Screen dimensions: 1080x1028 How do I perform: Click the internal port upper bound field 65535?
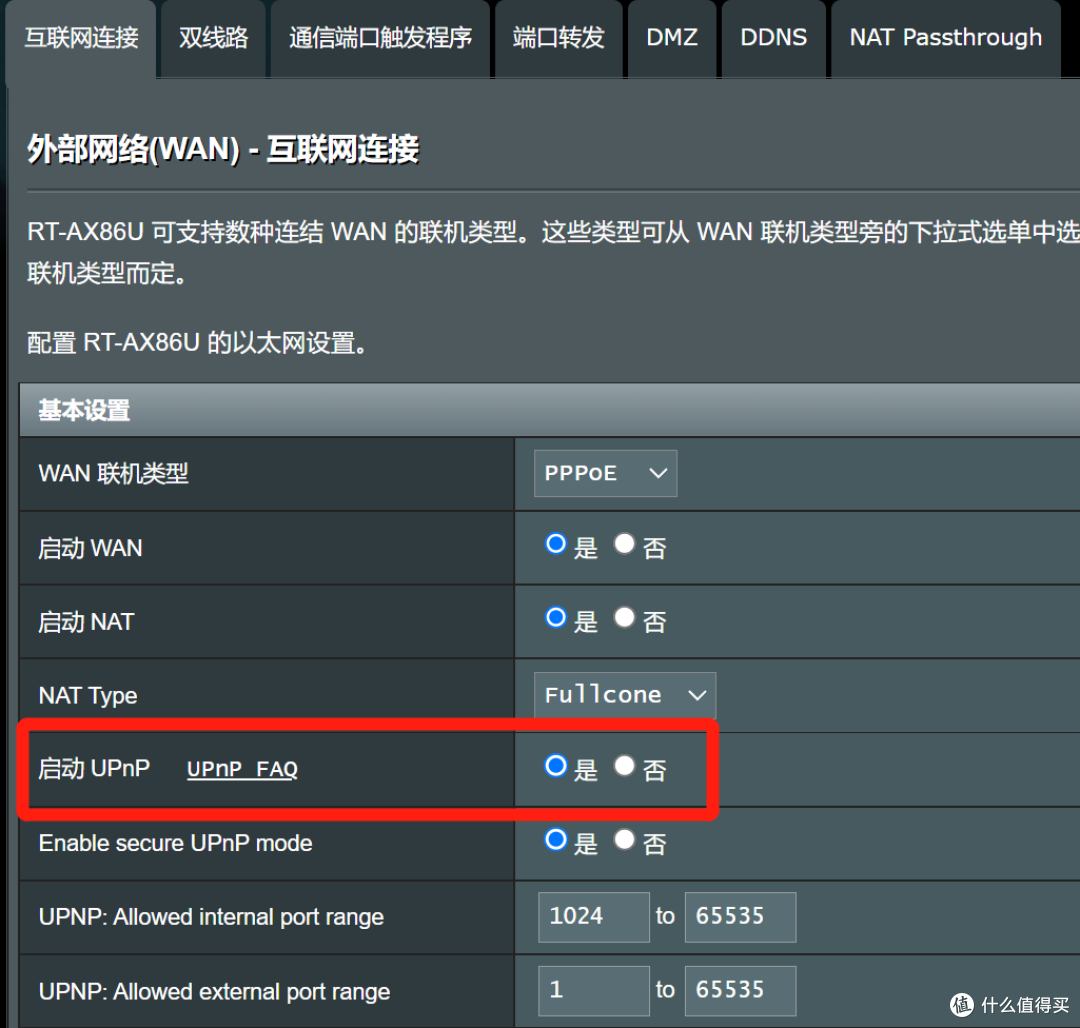coord(740,917)
